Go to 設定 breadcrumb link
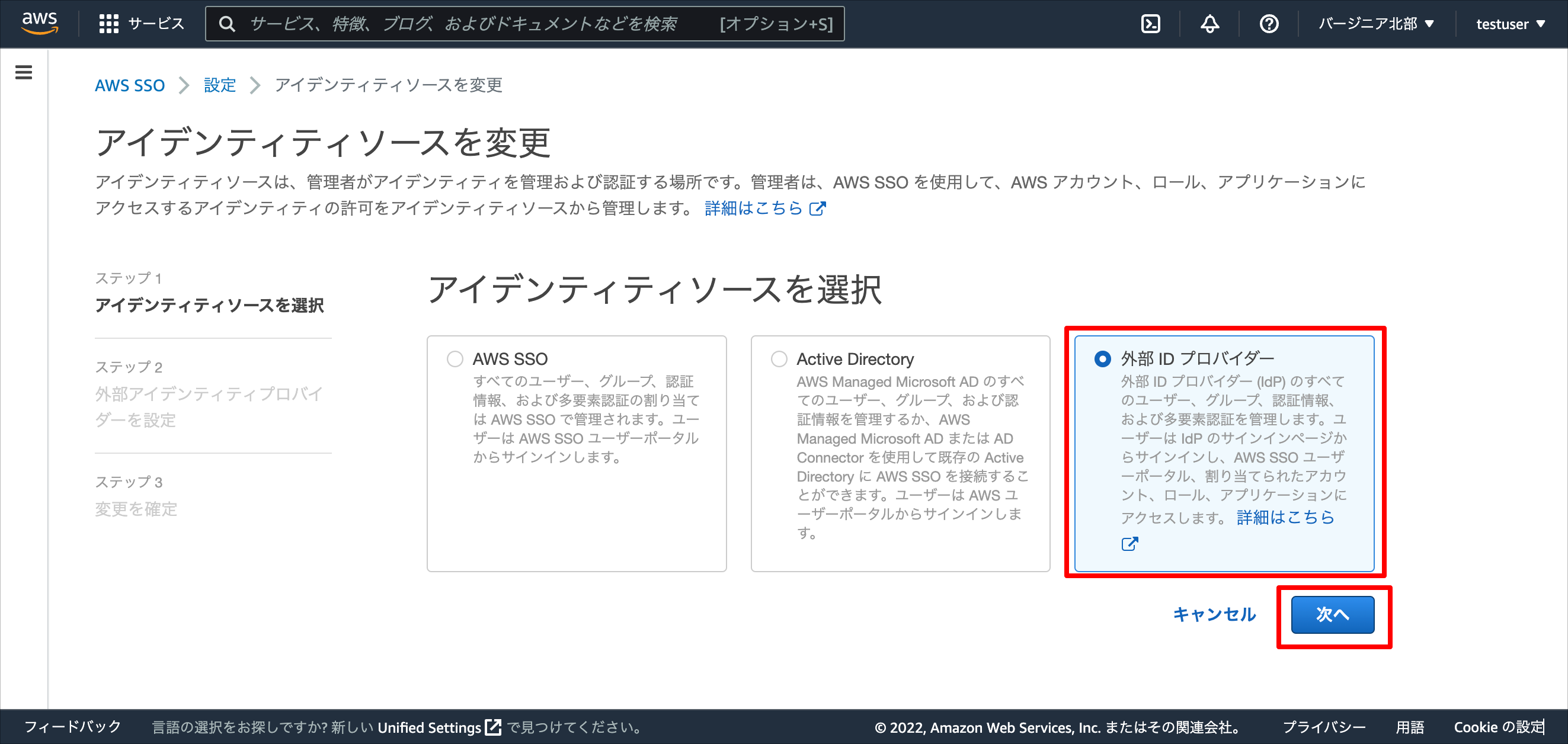Image resolution: width=1568 pixels, height=744 pixels. [220, 85]
